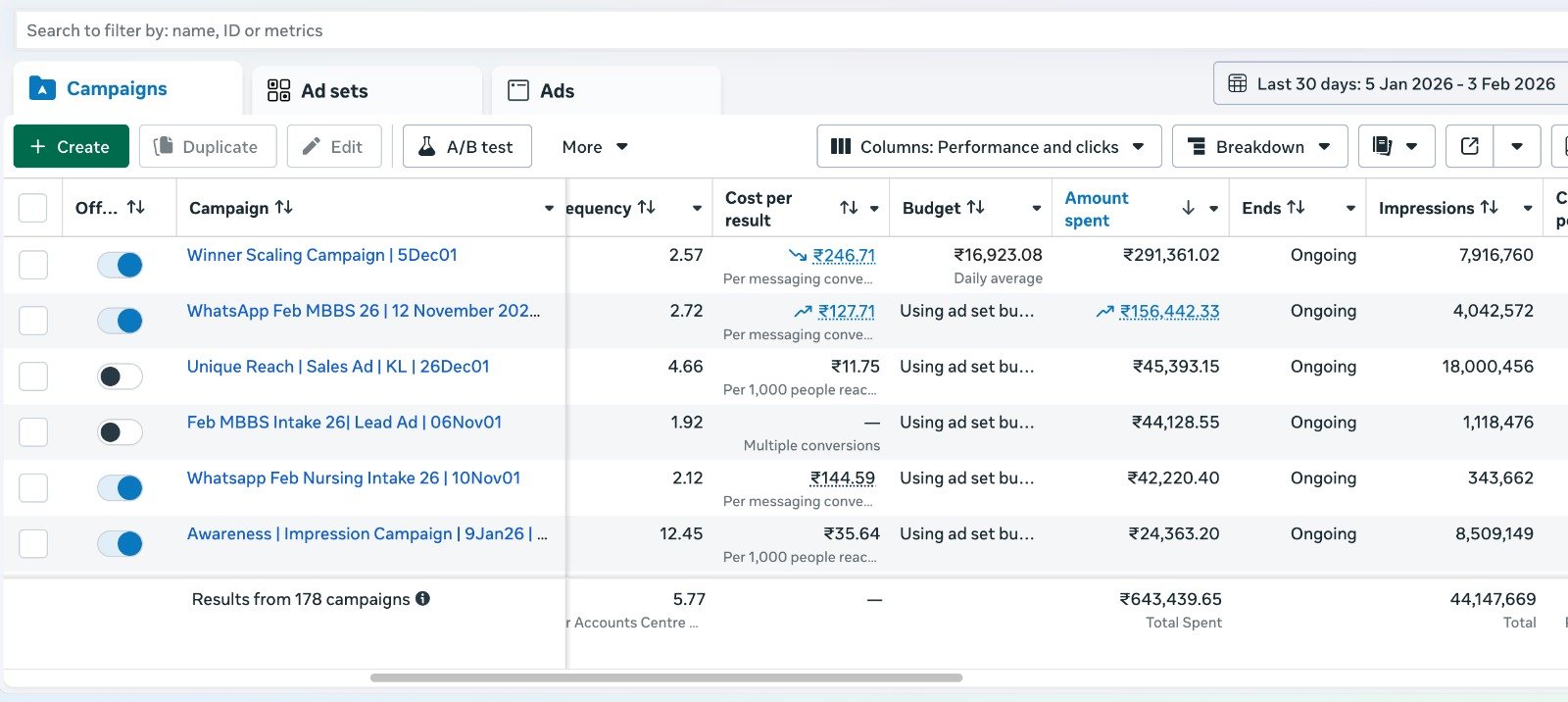The height and width of the screenshot is (702, 1568).
Task: Click total amount ₹643,439.65
Action: tap(1171, 599)
